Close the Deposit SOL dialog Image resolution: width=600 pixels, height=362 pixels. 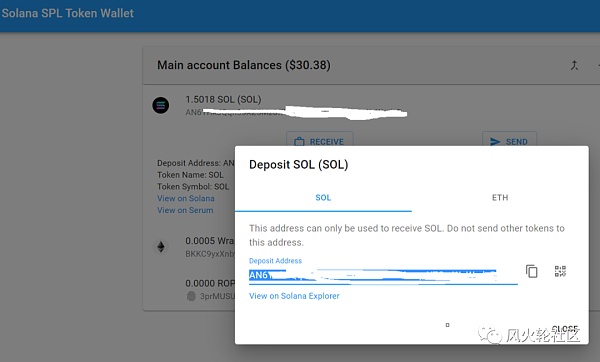coord(565,329)
